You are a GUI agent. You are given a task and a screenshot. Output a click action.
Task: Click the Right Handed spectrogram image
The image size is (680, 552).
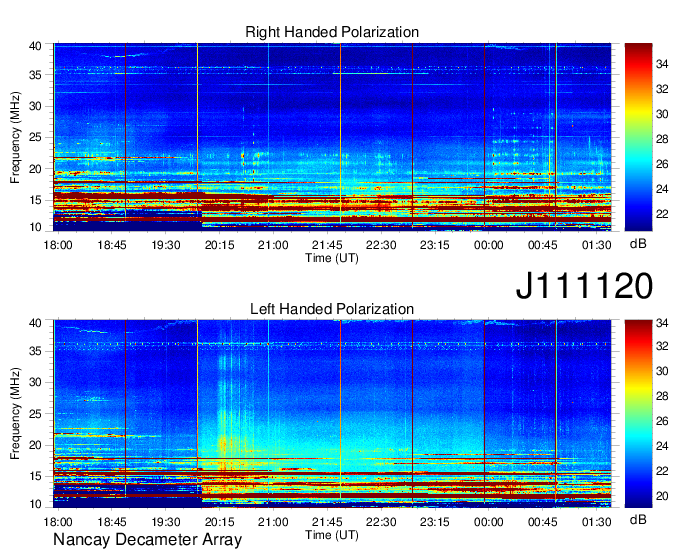tap(332, 137)
